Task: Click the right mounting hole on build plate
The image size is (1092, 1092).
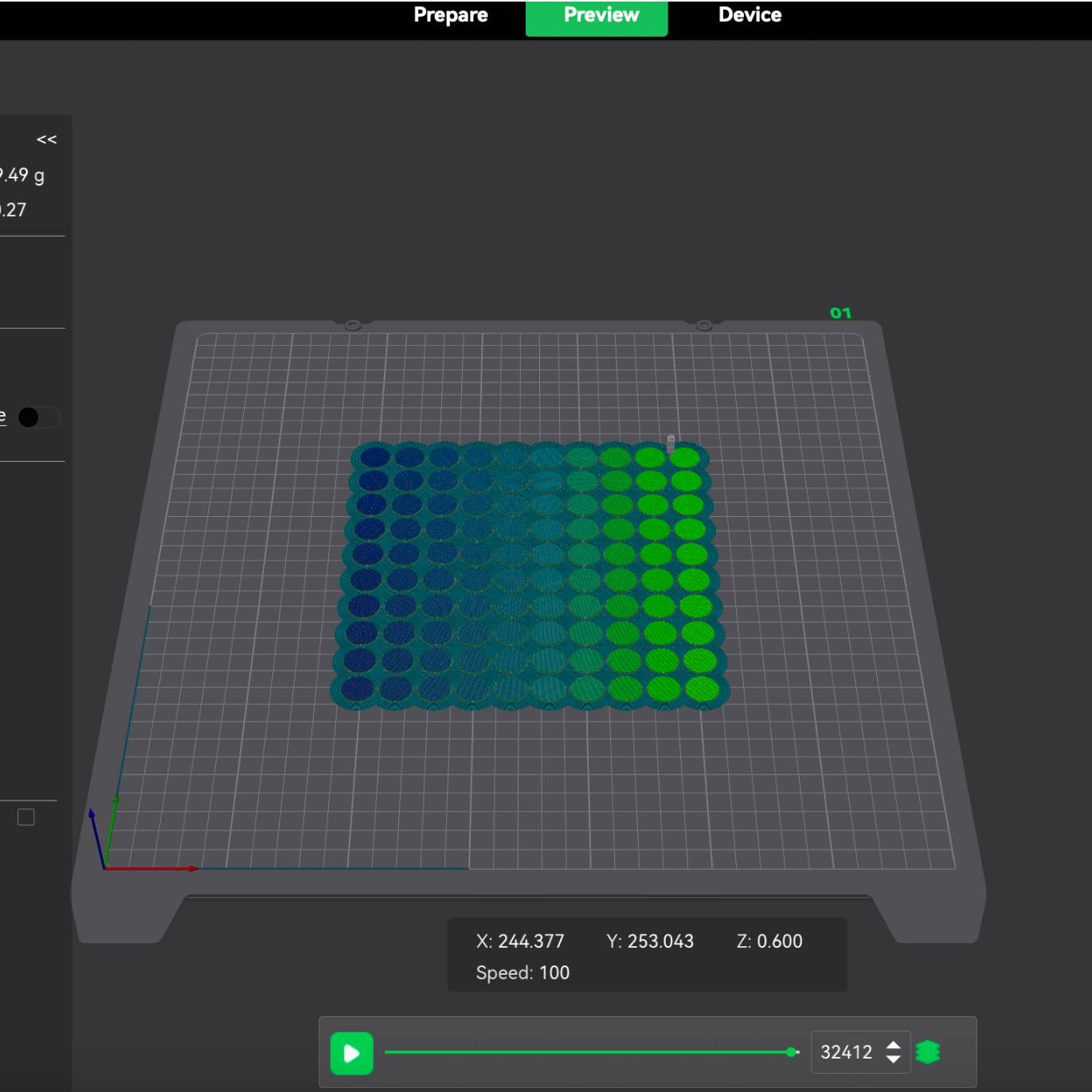Action: (x=704, y=325)
